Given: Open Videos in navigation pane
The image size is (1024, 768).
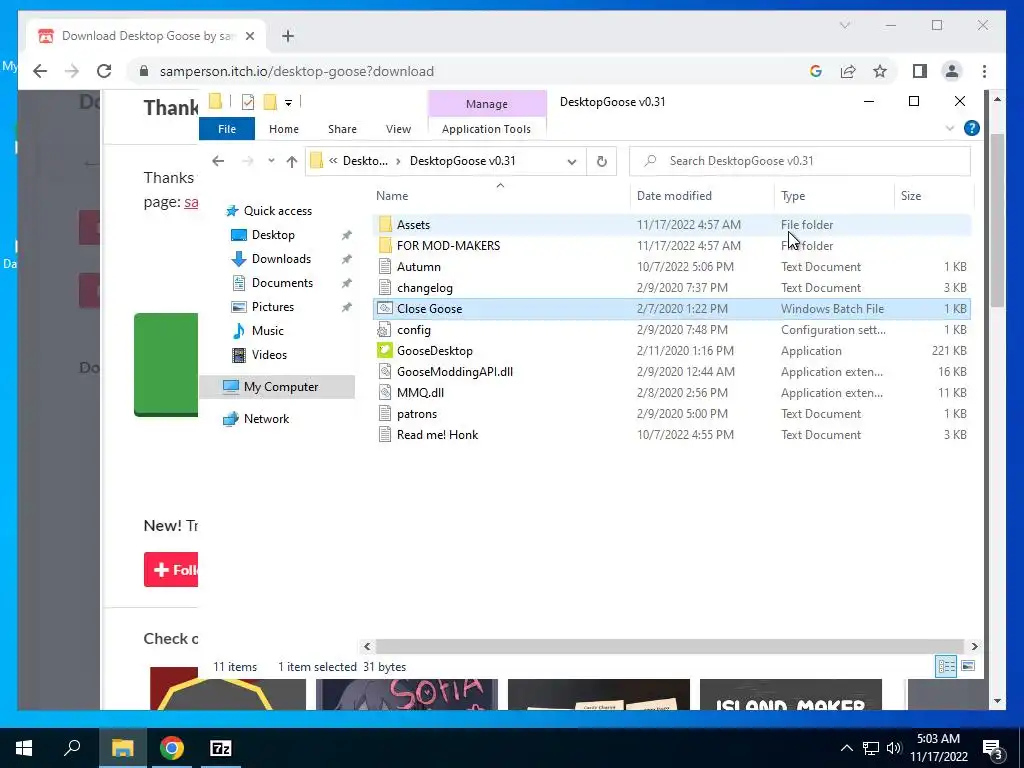Looking at the screenshot, I should pos(269,355).
